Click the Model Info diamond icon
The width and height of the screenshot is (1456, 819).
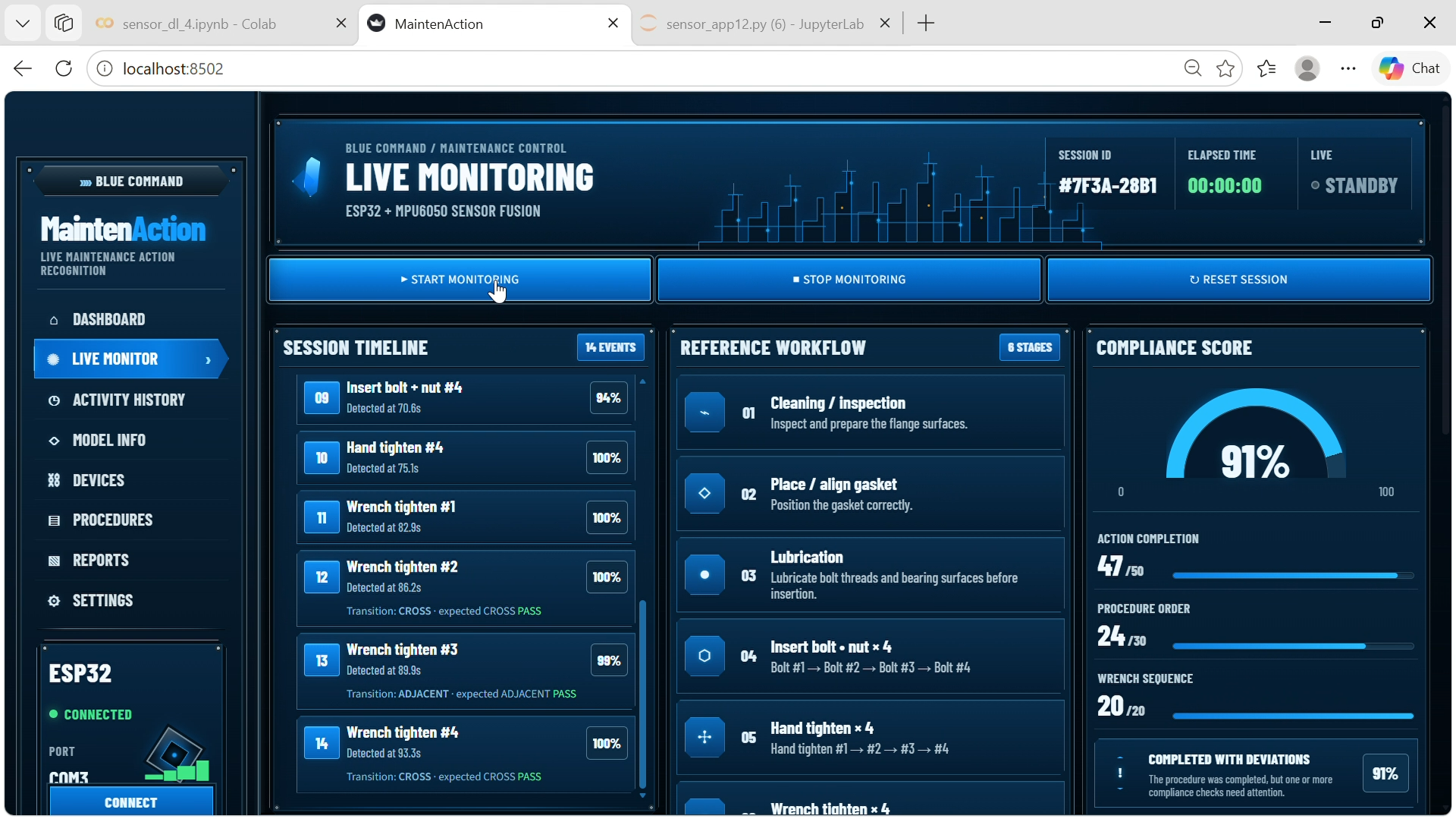click(x=54, y=441)
